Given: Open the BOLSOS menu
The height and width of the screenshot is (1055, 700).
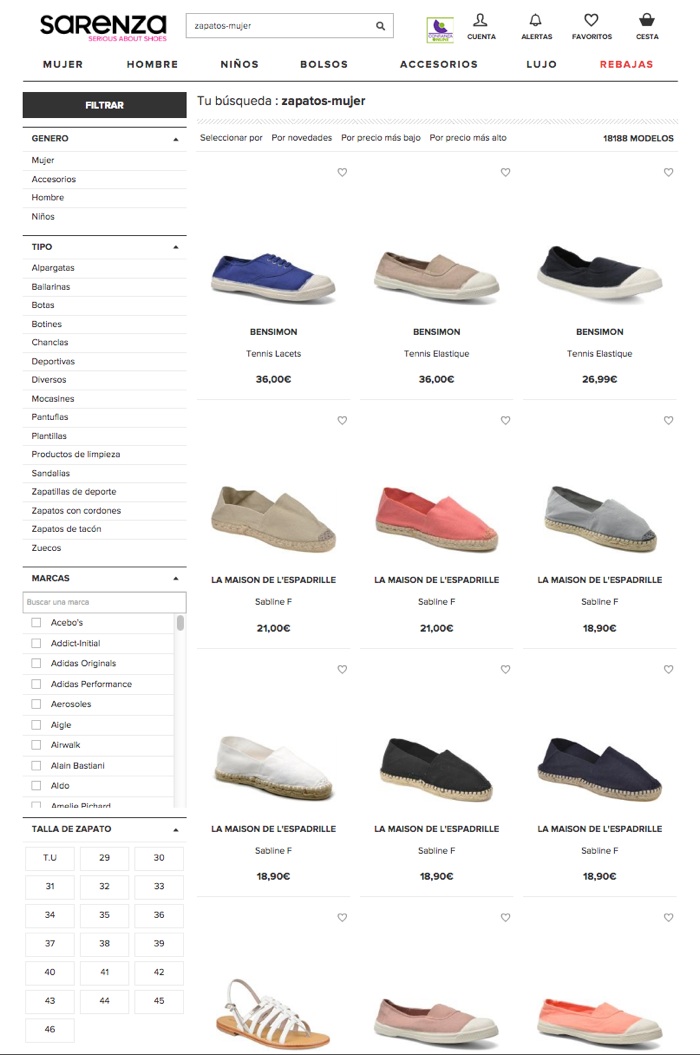Looking at the screenshot, I should [324, 65].
